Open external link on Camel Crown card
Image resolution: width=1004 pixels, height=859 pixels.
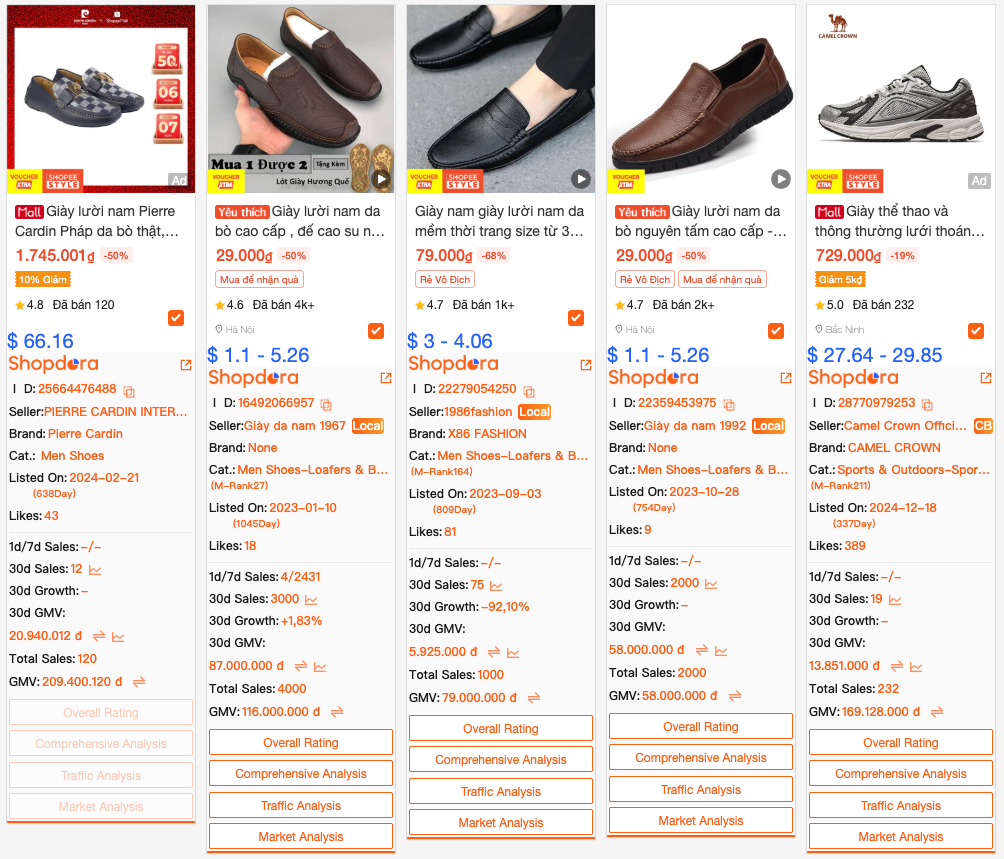pyautogui.click(x=986, y=378)
